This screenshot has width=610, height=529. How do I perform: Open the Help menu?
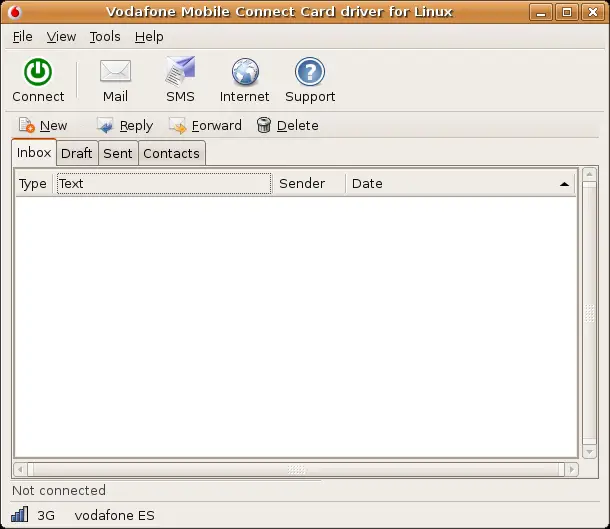tap(149, 37)
